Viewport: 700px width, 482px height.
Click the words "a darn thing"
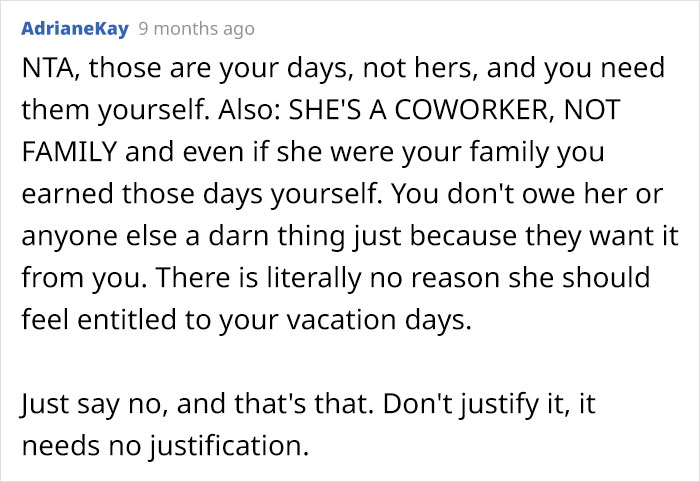coord(265,236)
